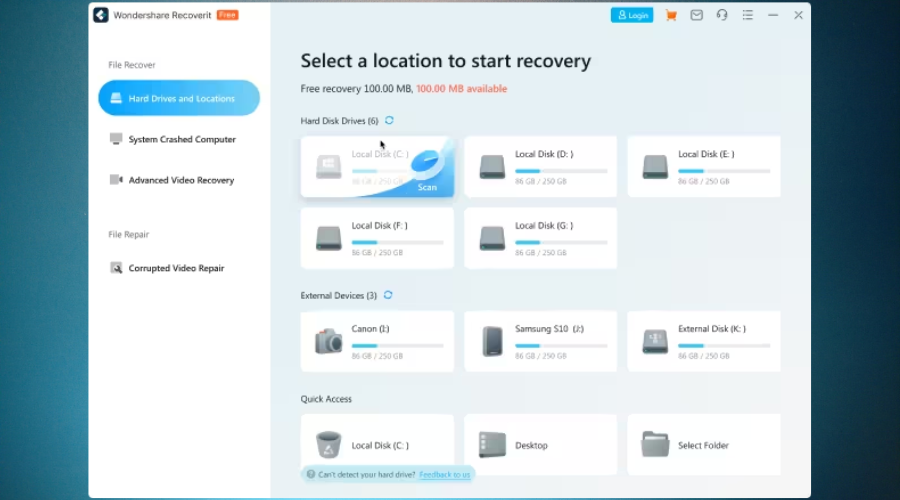Click Local Disk (E:) usage bar
This screenshot has width=900, height=500.
(x=724, y=170)
